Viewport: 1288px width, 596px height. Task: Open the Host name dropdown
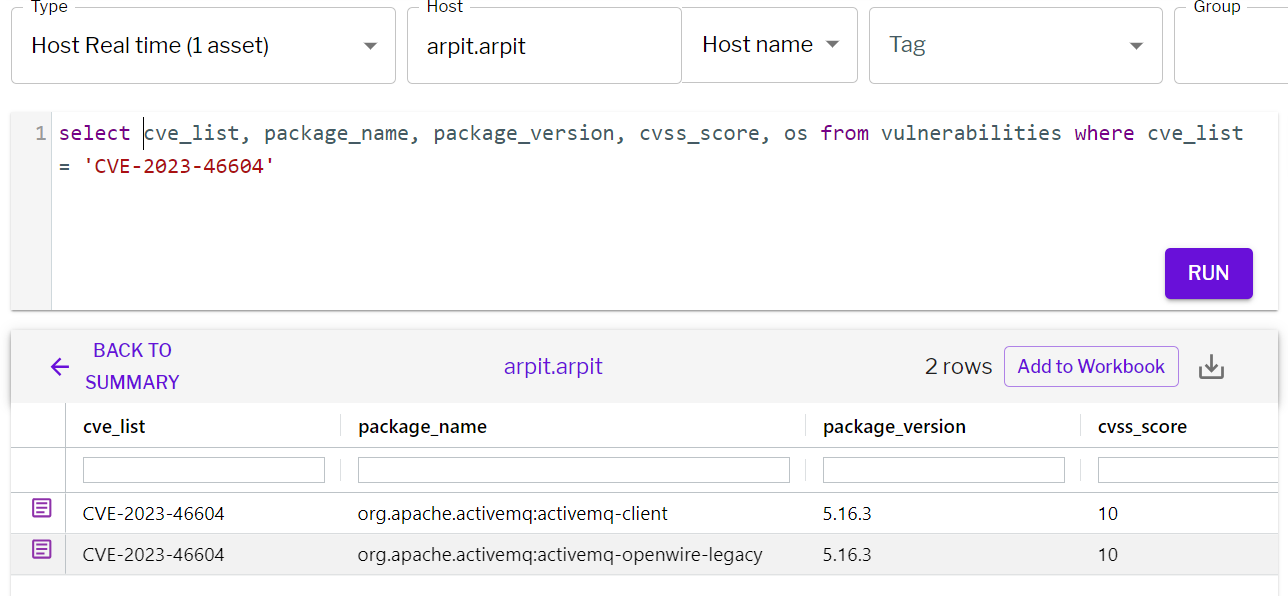769,44
